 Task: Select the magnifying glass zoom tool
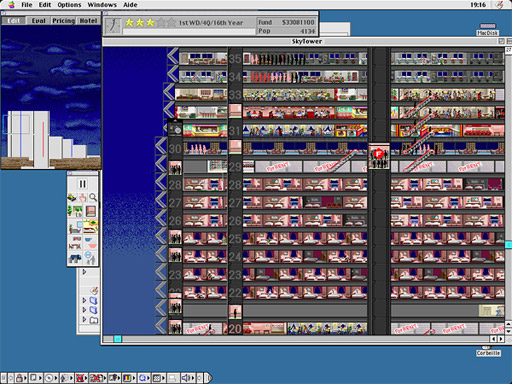93,197
